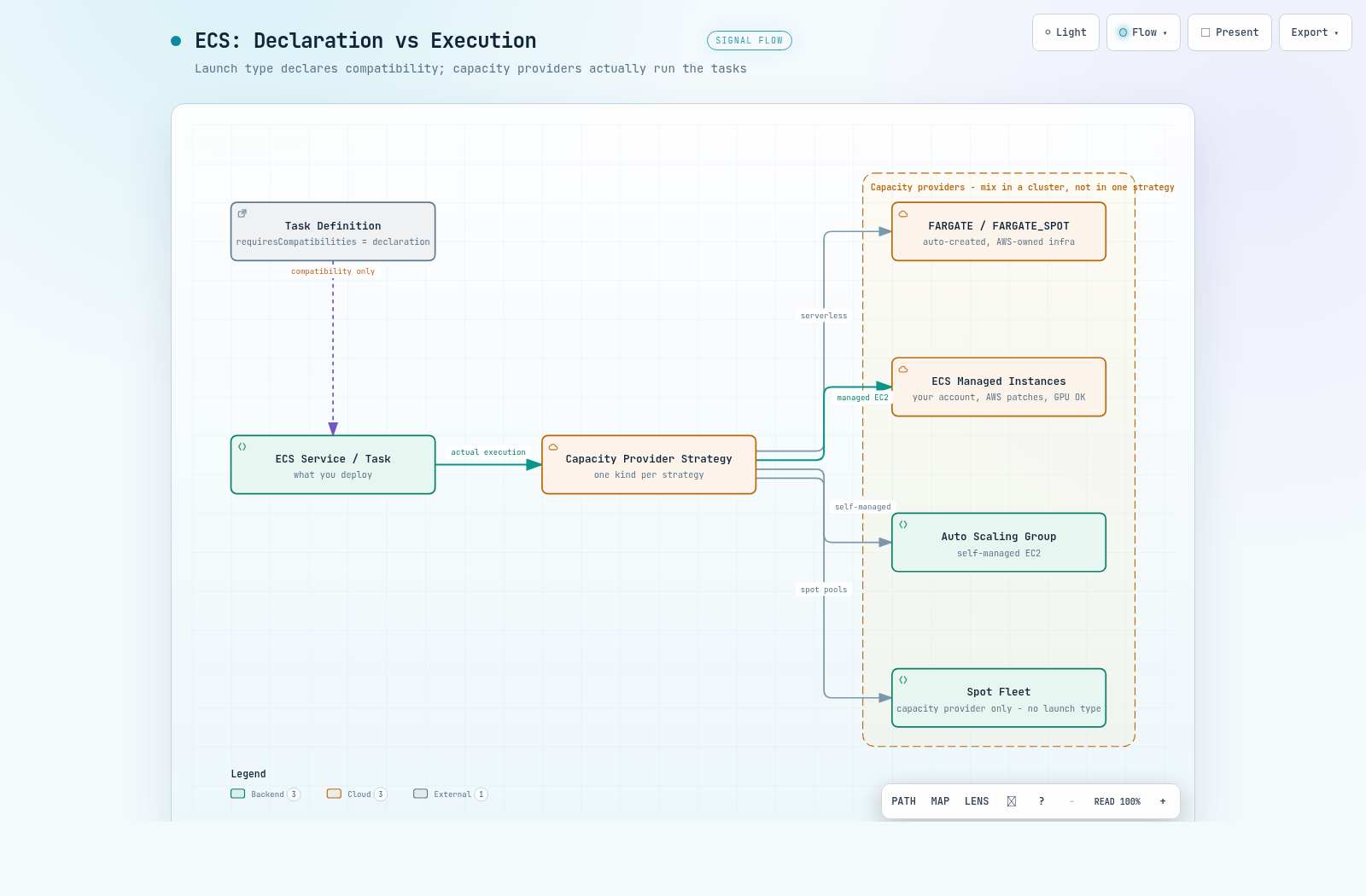Open help with the question mark button

tap(1042, 801)
